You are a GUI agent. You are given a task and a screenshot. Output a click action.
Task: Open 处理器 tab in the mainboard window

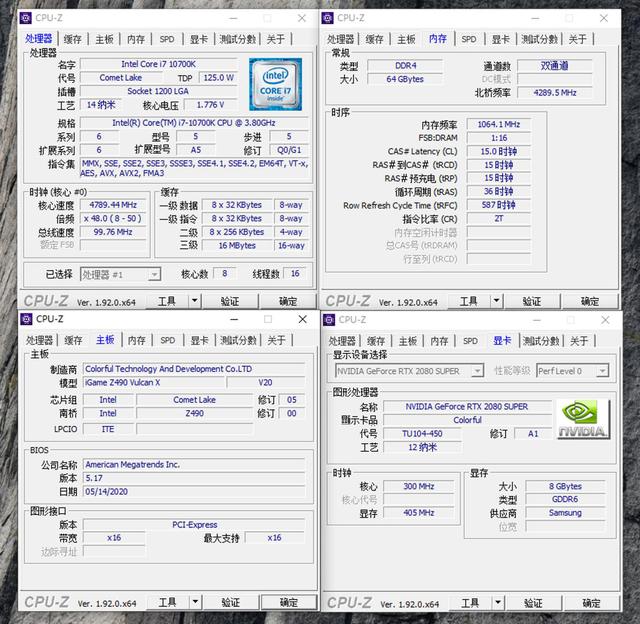[x=39, y=340]
